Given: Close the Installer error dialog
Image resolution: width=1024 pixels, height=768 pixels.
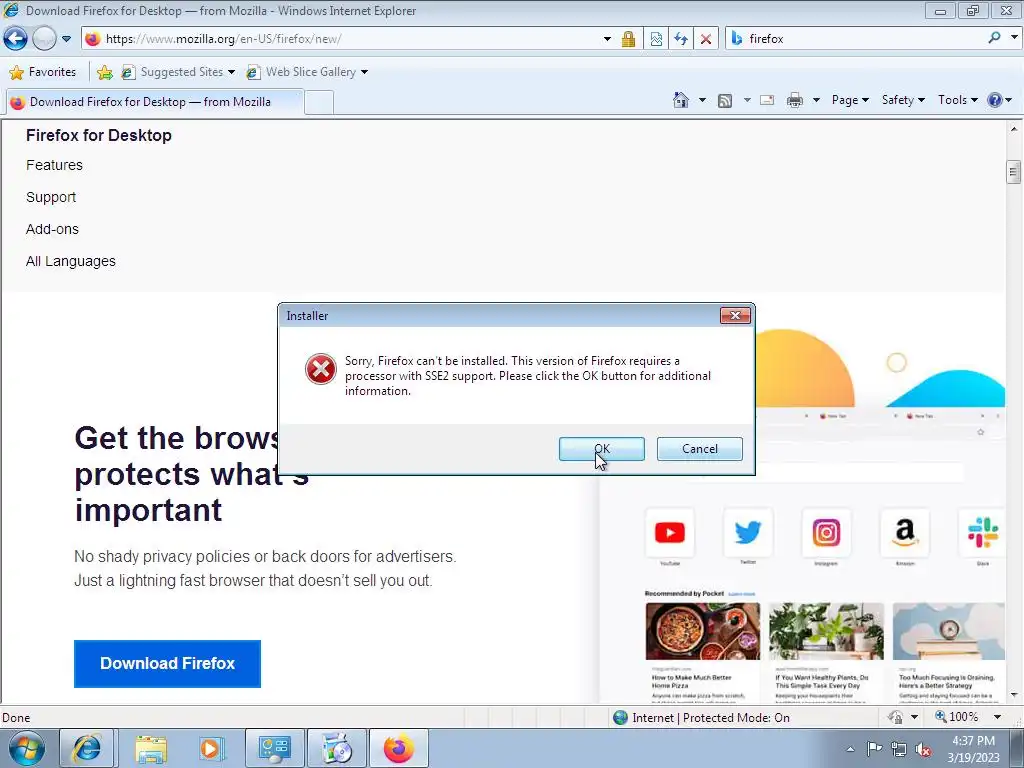Looking at the screenshot, I should [x=735, y=315].
